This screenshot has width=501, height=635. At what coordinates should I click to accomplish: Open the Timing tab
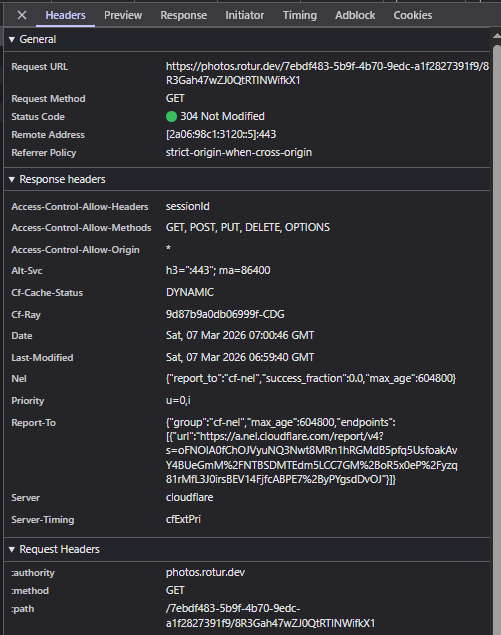pos(300,15)
